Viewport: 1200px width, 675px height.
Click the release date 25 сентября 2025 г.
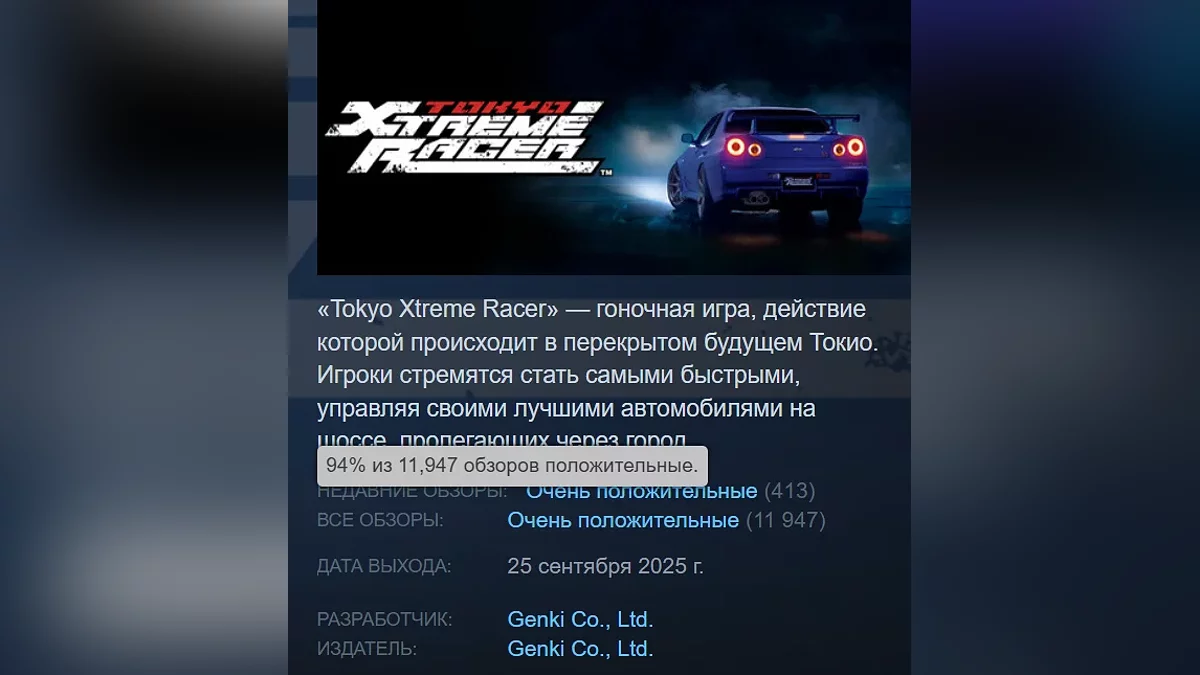605,566
